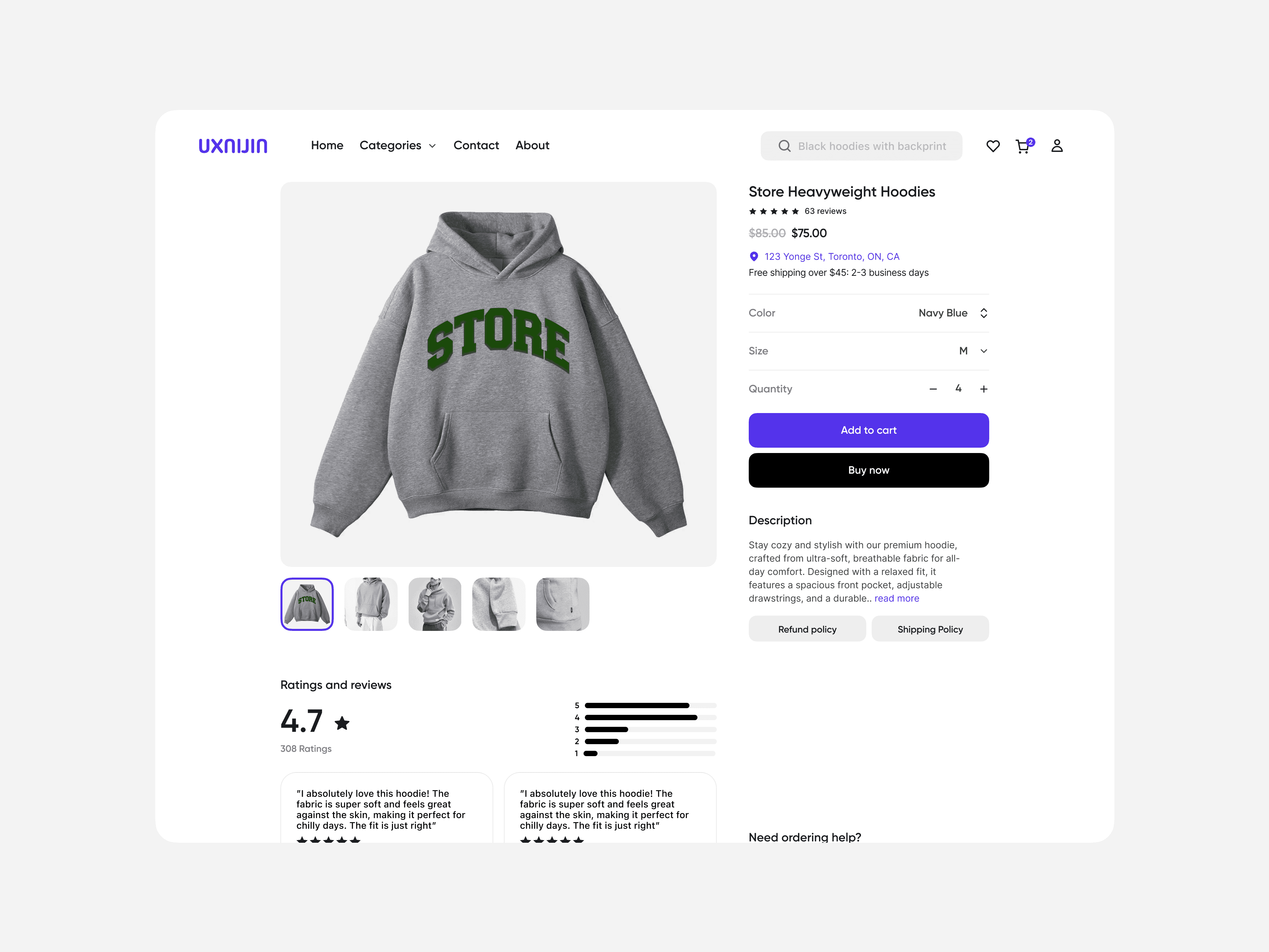Open the shopping cart icon
This screenshot has width=1269, height=952.
click(1024, 146)
